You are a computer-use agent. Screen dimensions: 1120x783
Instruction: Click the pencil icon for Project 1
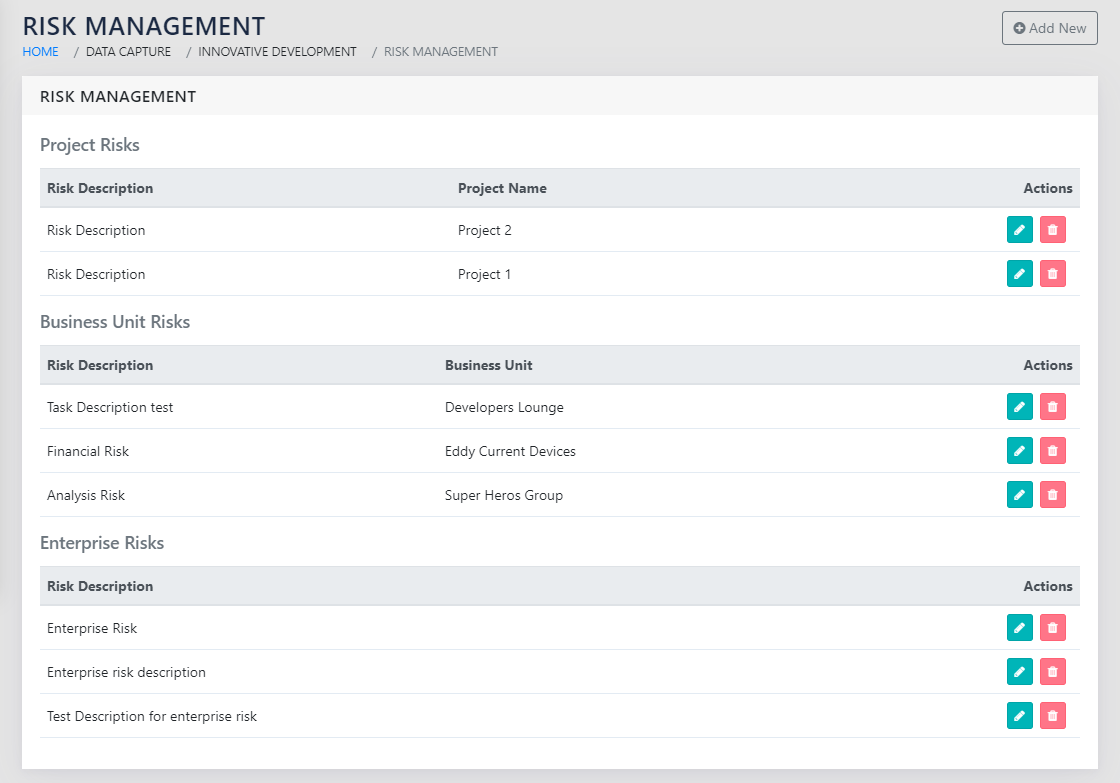pos(1019,274)
